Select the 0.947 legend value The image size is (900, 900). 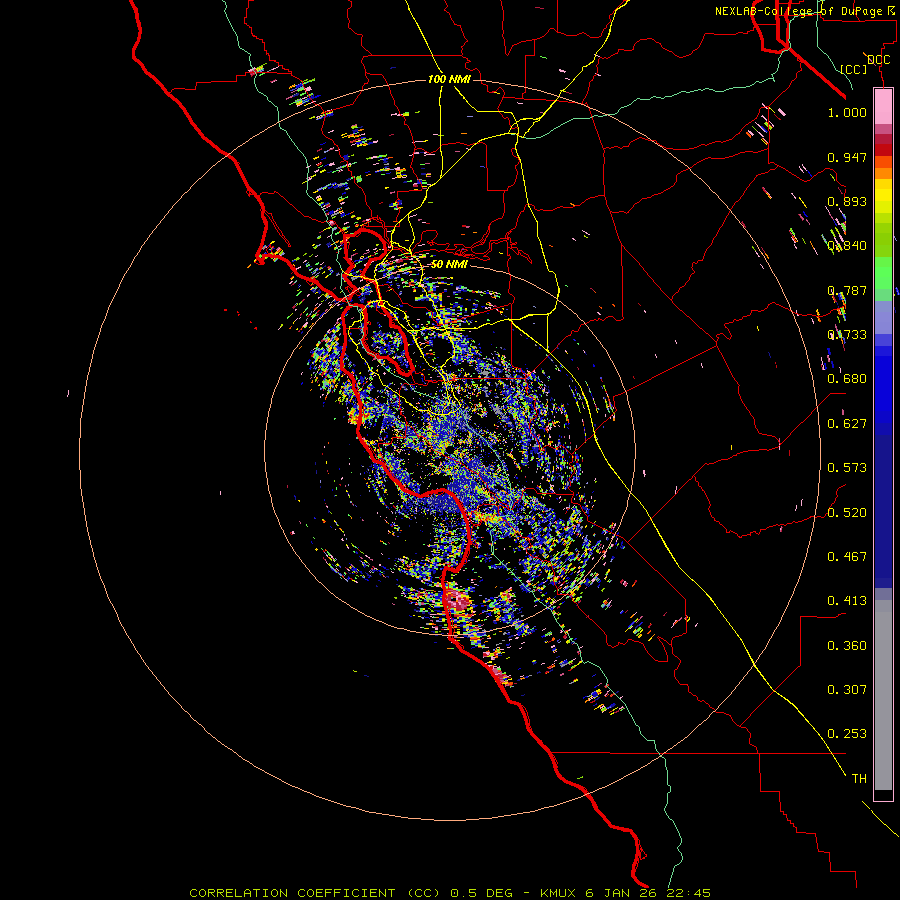pyautogui.click(x=847, y=157)
